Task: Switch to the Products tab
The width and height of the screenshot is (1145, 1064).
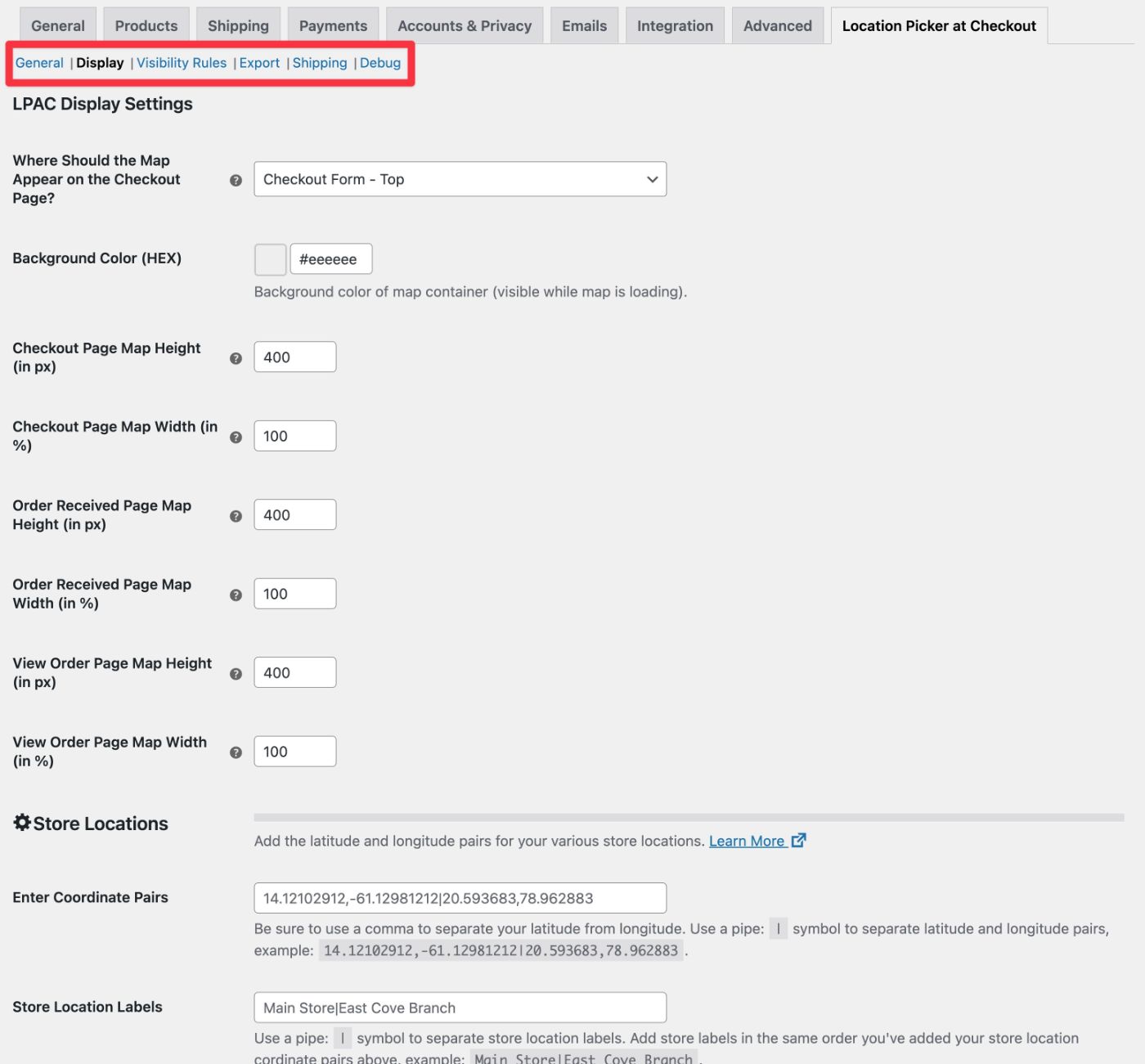Action: pyautogui.click(x=146, y=25)
